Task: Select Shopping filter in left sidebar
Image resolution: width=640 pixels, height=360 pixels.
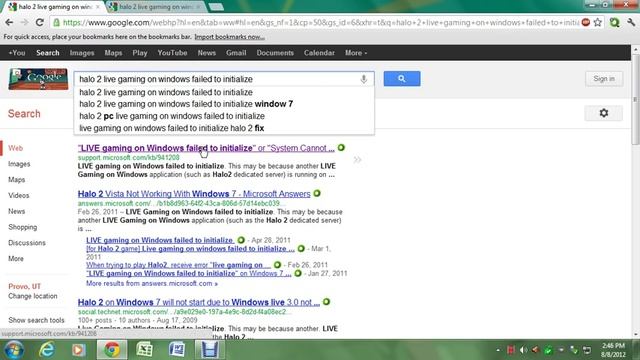Action: pyautogui.click(x=22, y=227)
